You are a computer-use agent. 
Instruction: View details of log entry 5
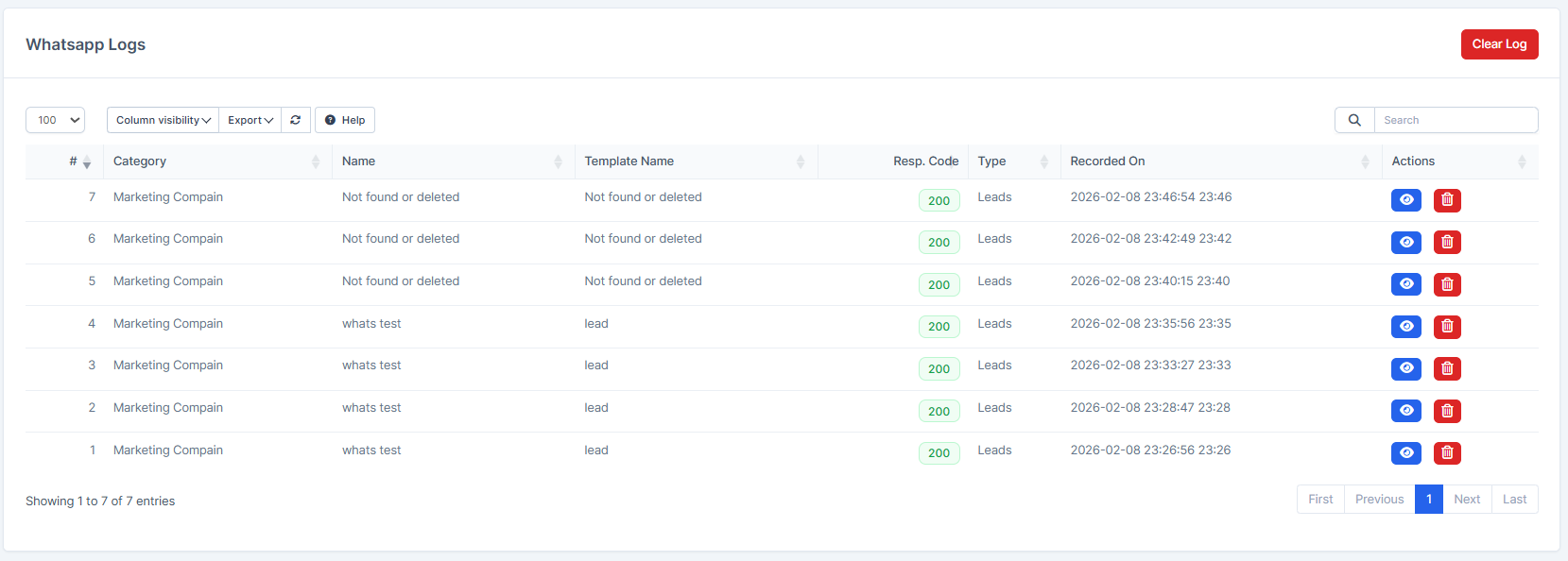(x=1405, y=284)
